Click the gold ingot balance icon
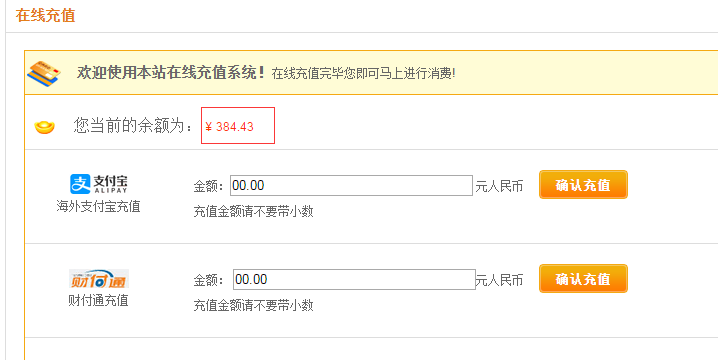The image size is (718, 360). (44, 127)
